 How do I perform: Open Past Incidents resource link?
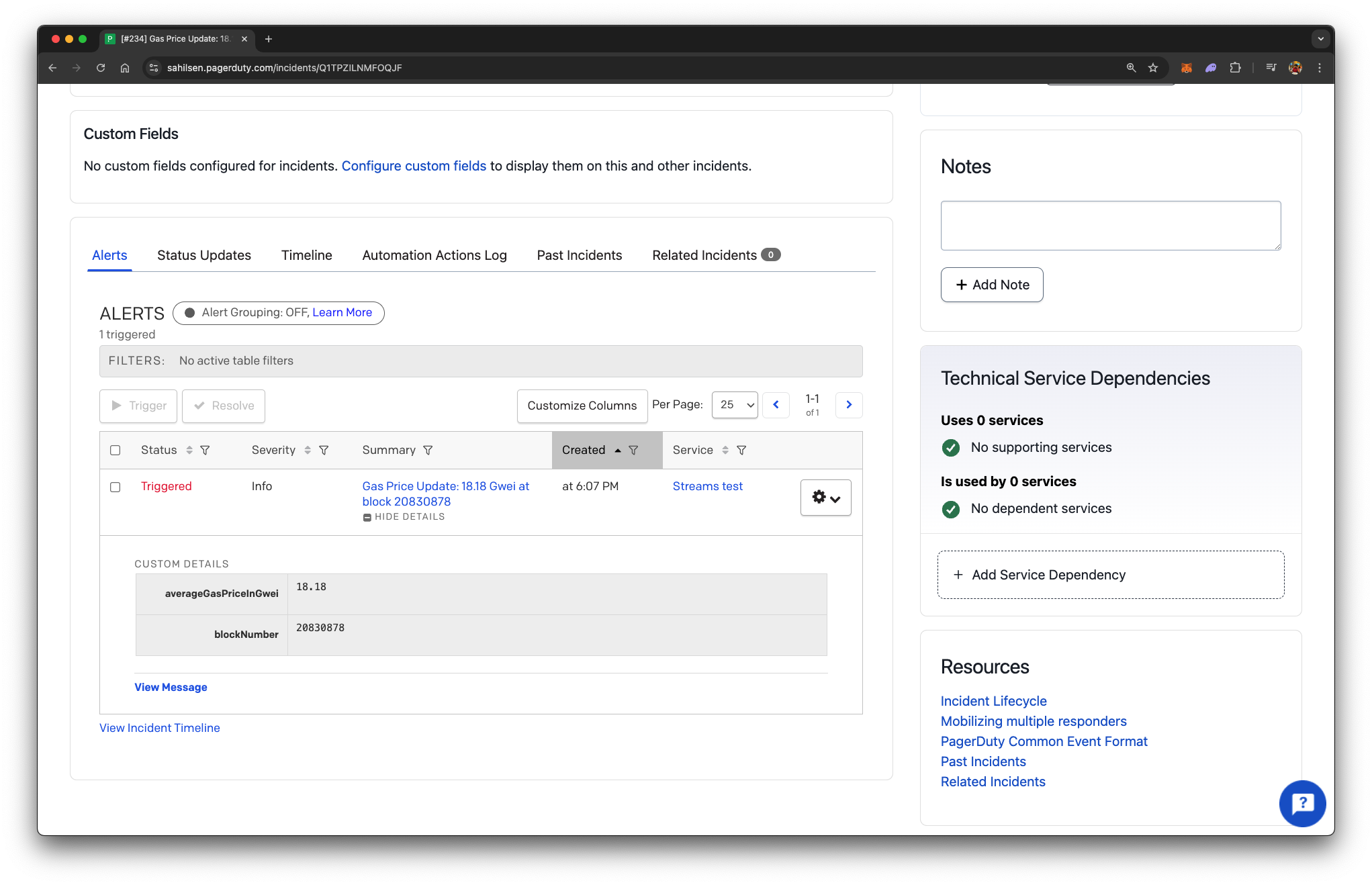(x=983, y=761)
